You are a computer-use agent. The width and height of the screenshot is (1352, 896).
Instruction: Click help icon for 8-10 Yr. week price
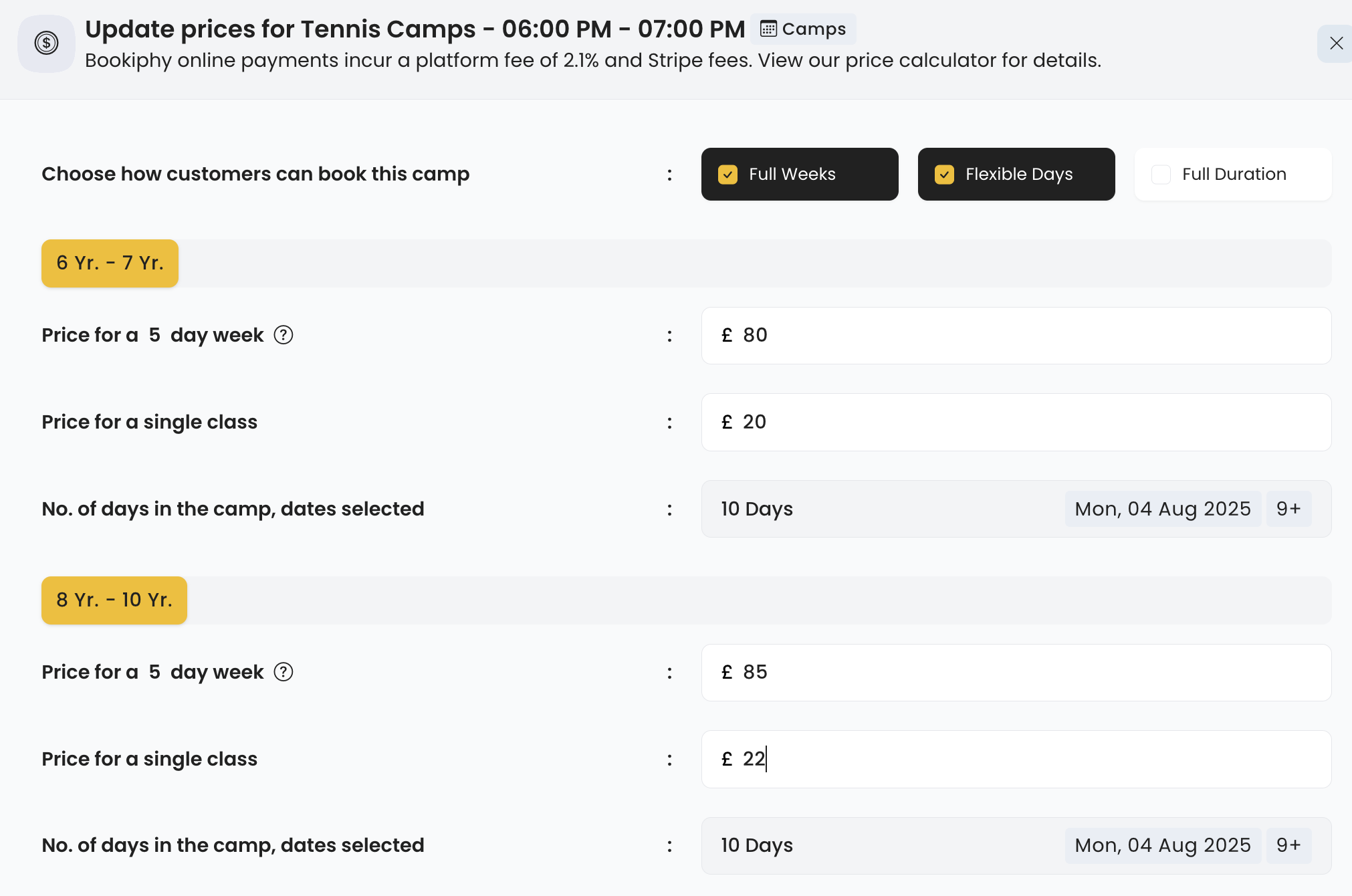(x=284, y=672)
